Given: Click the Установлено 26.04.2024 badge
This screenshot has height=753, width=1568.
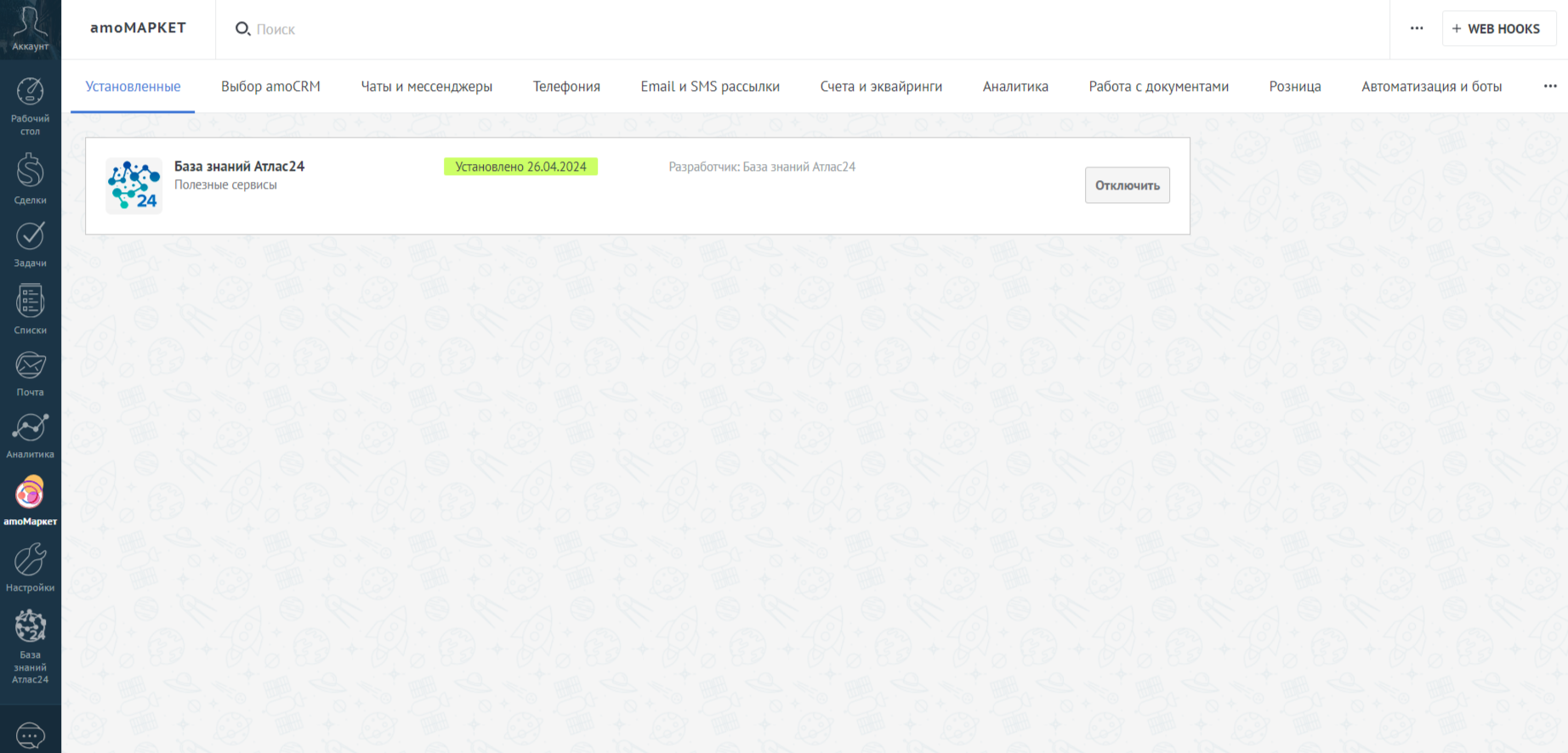Looking at the screenshot, I should pyautogui.click(x=520, y=167).
